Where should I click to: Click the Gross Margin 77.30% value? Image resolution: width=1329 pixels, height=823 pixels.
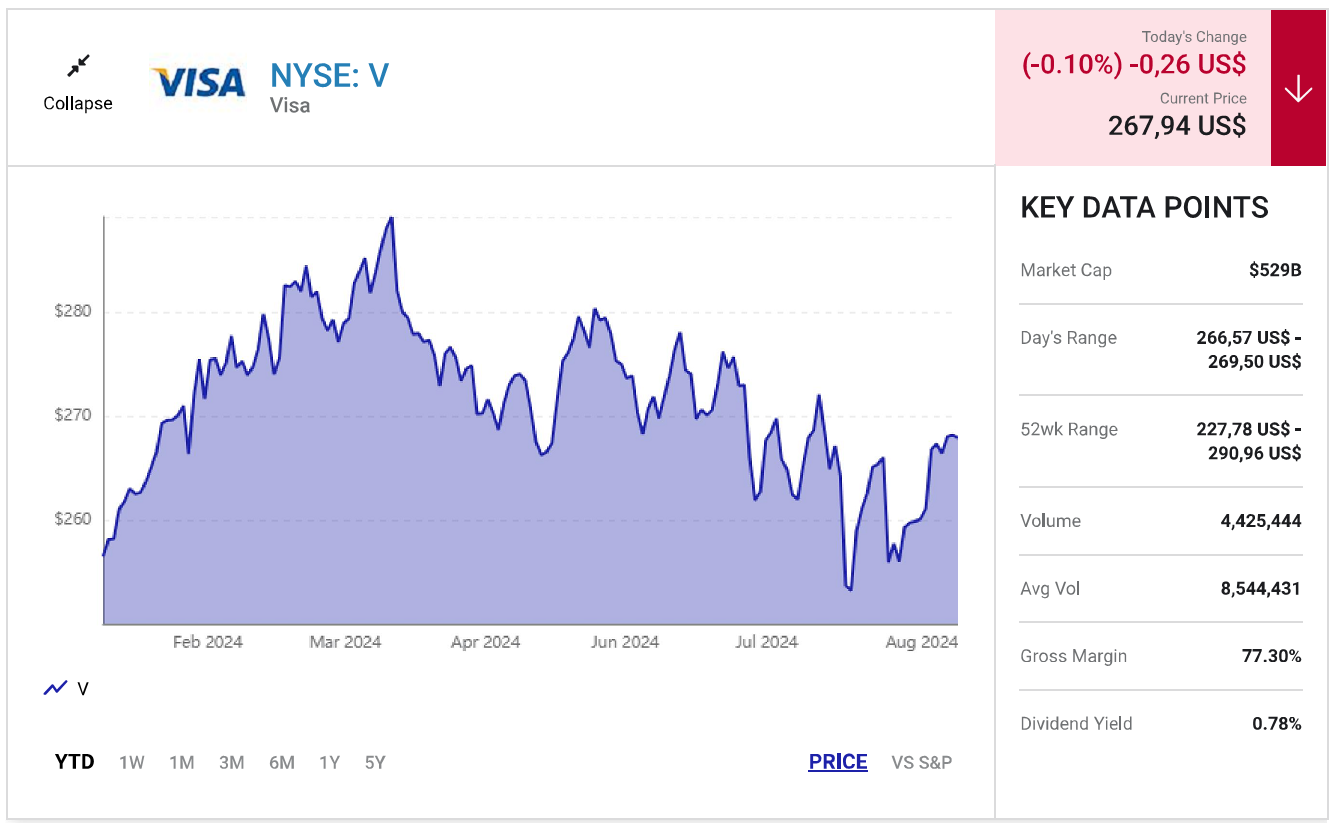(x=1271, y=656)
